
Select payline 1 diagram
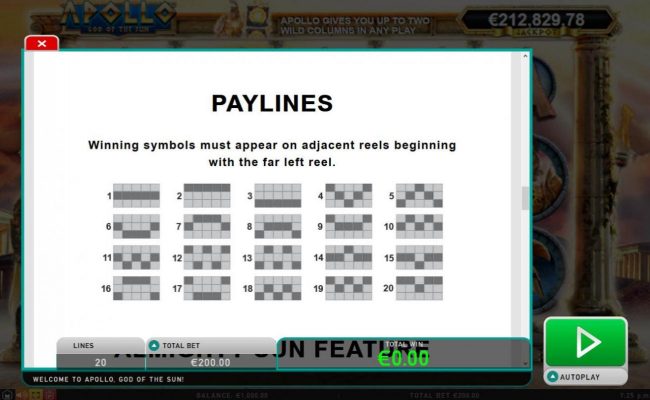[x=136, y=196]
